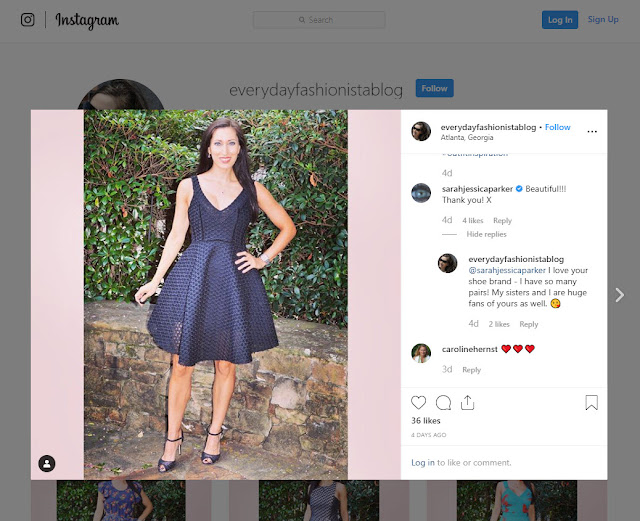The width and height of the screenshot is (640, 521).
Task: Go to next post with right chevron
Action: coord(620,295)
